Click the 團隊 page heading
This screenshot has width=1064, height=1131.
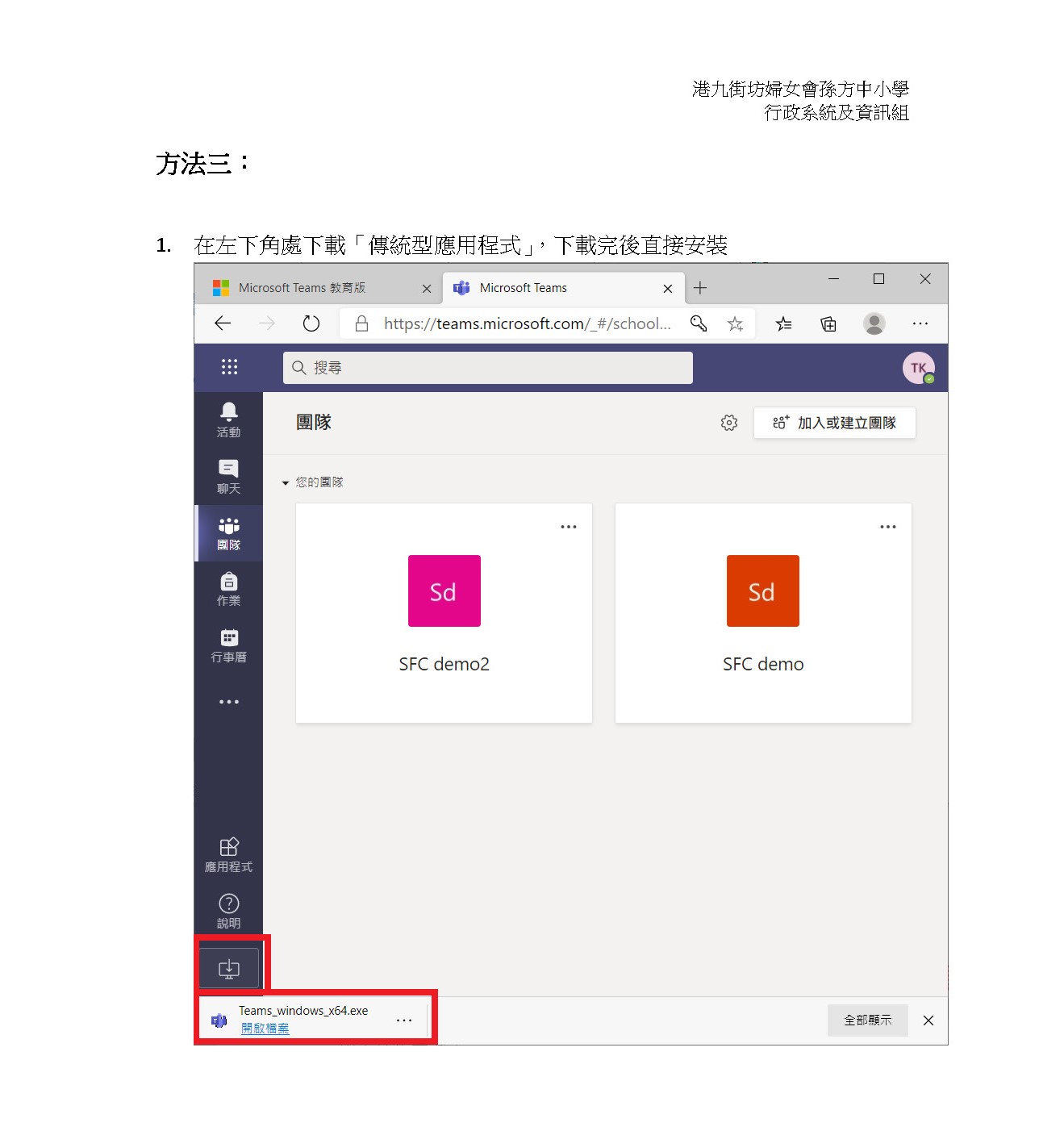coord(314,422)
